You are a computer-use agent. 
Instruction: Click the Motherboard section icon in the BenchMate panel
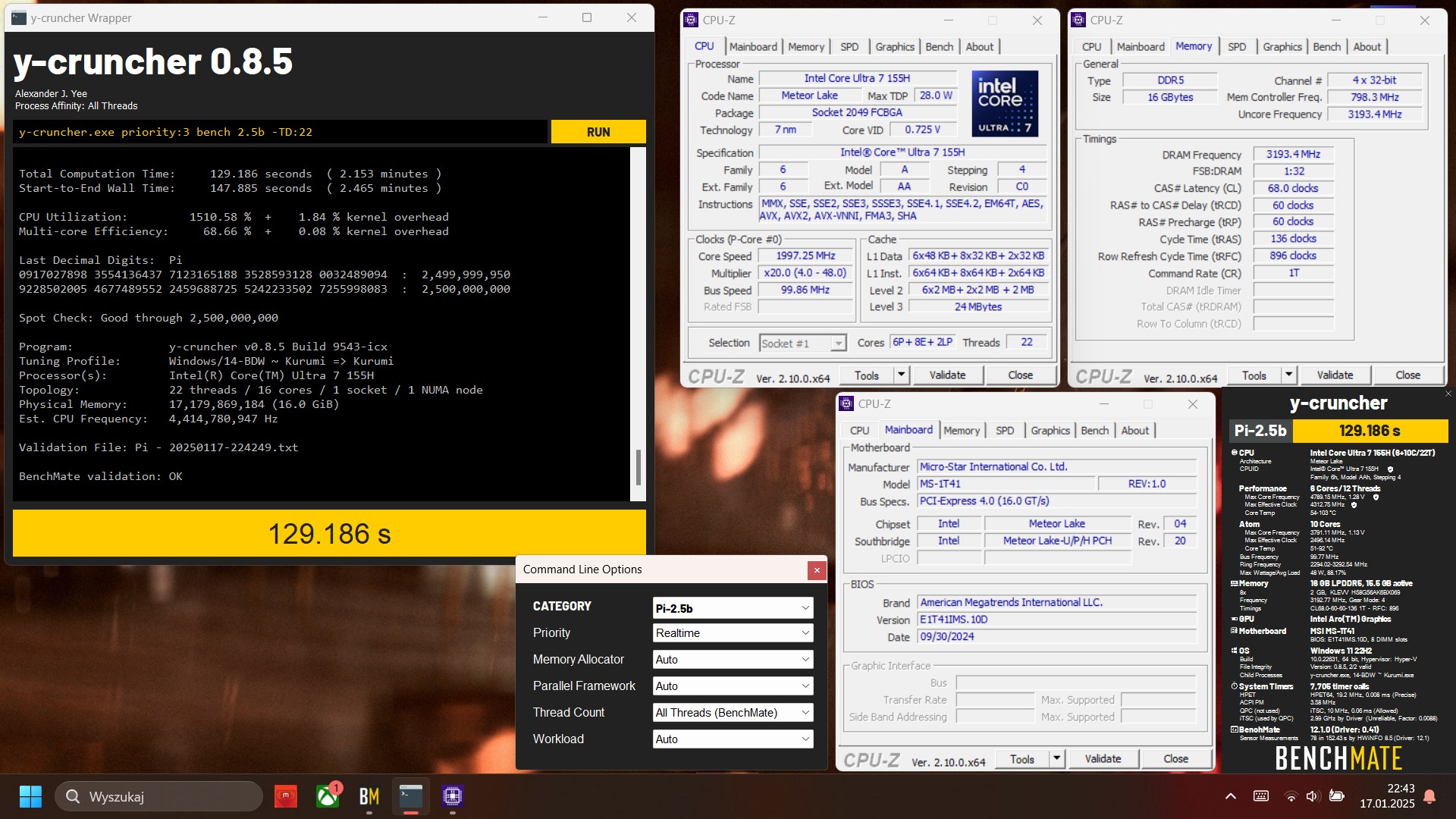[x=1234, y=631]
